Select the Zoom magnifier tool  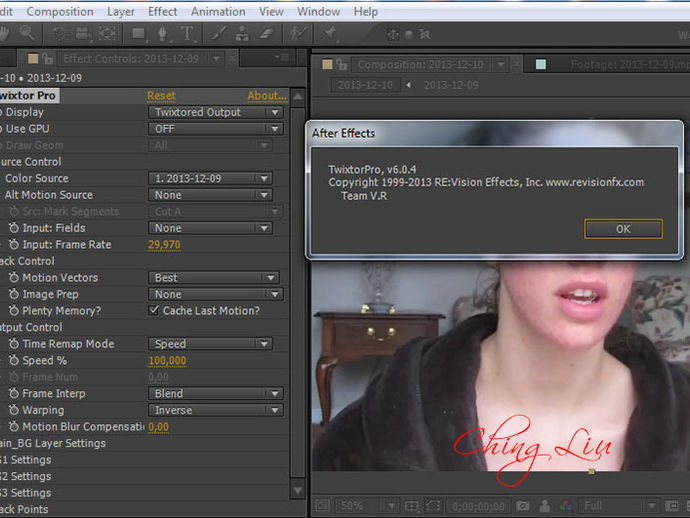pyautogui.click(x=26, y=33)
